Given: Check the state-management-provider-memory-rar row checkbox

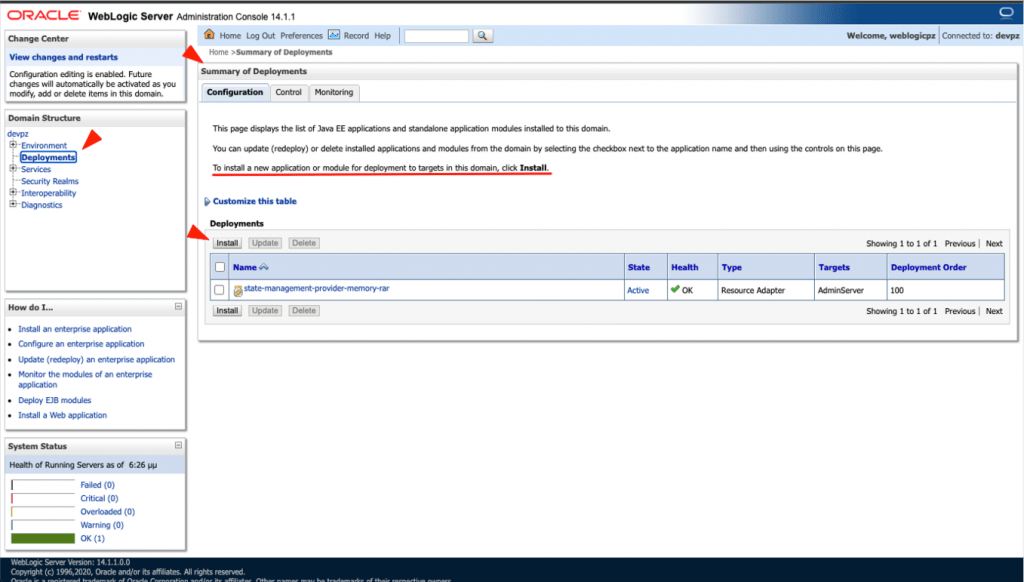Looking at the screenshot, I should coord(219,290).
